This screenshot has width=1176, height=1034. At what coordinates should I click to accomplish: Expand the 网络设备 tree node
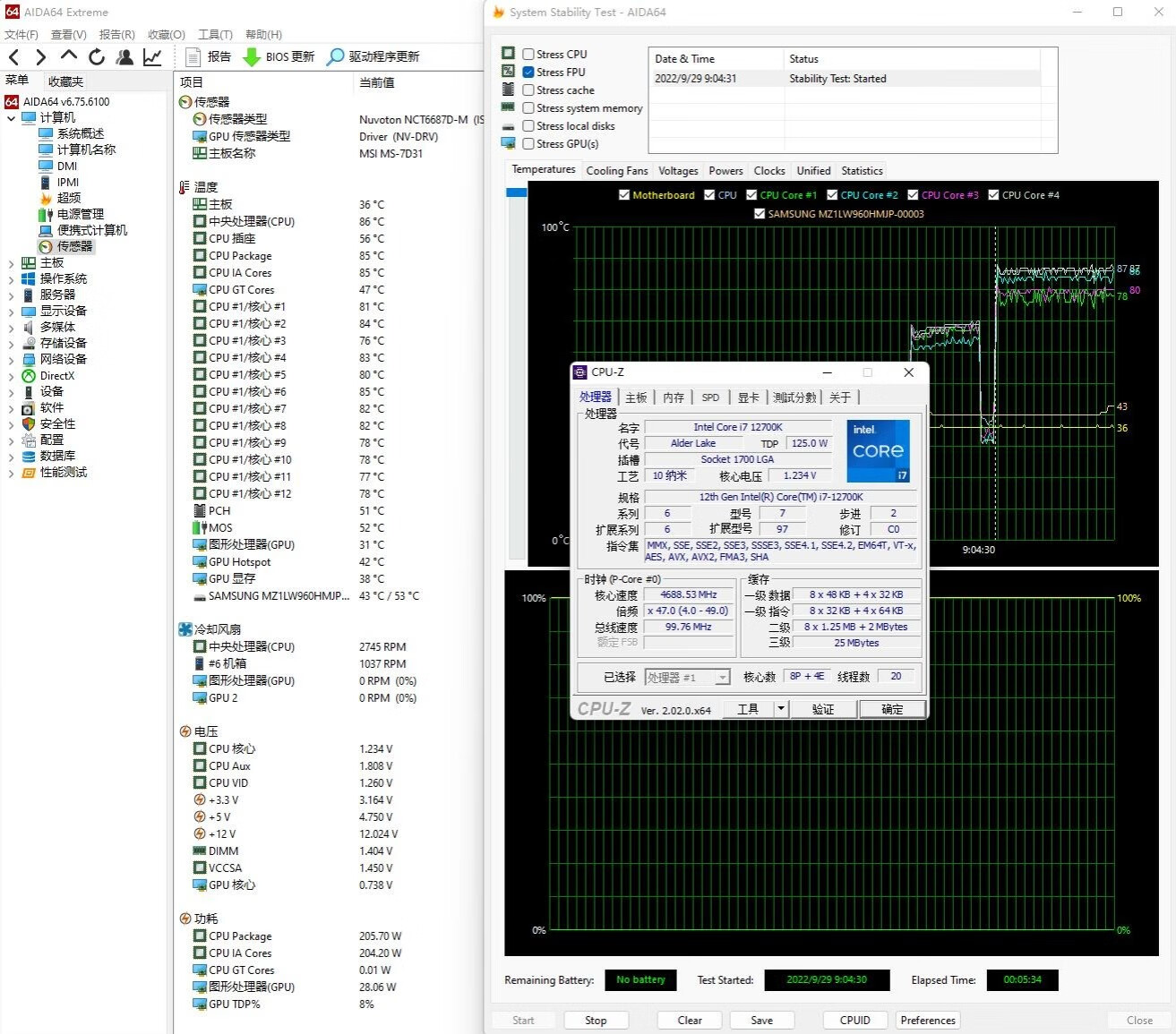point(11,360)
